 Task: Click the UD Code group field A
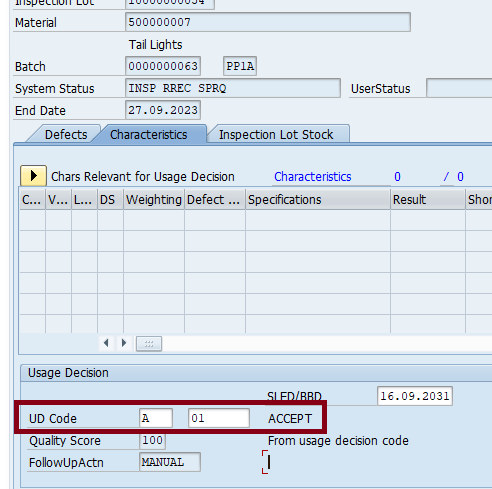(x=156, y=418)
